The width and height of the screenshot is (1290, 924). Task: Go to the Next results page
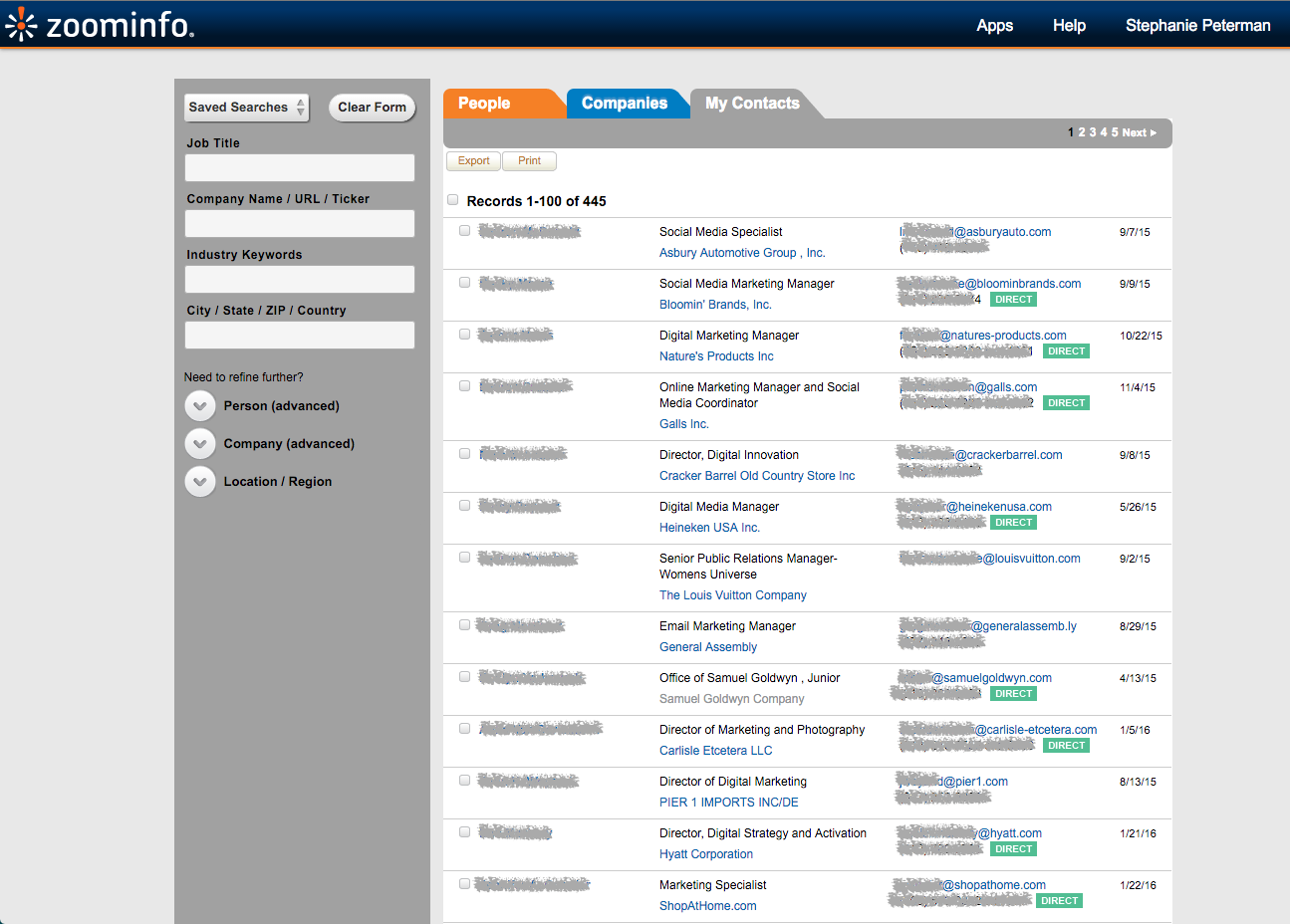point(1140,132)
